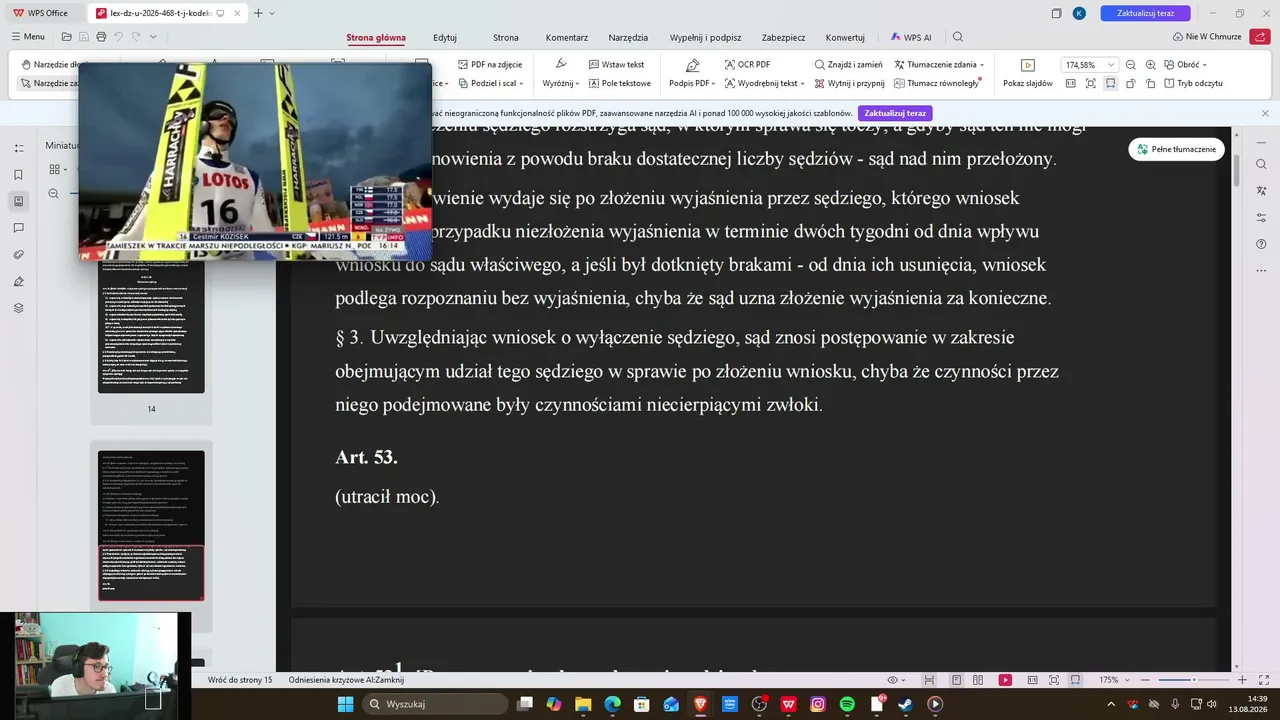The image size is (1280, 720).
Task: Toggle actual size 1:1 view in ribbon
Action: coord(1070,83)
